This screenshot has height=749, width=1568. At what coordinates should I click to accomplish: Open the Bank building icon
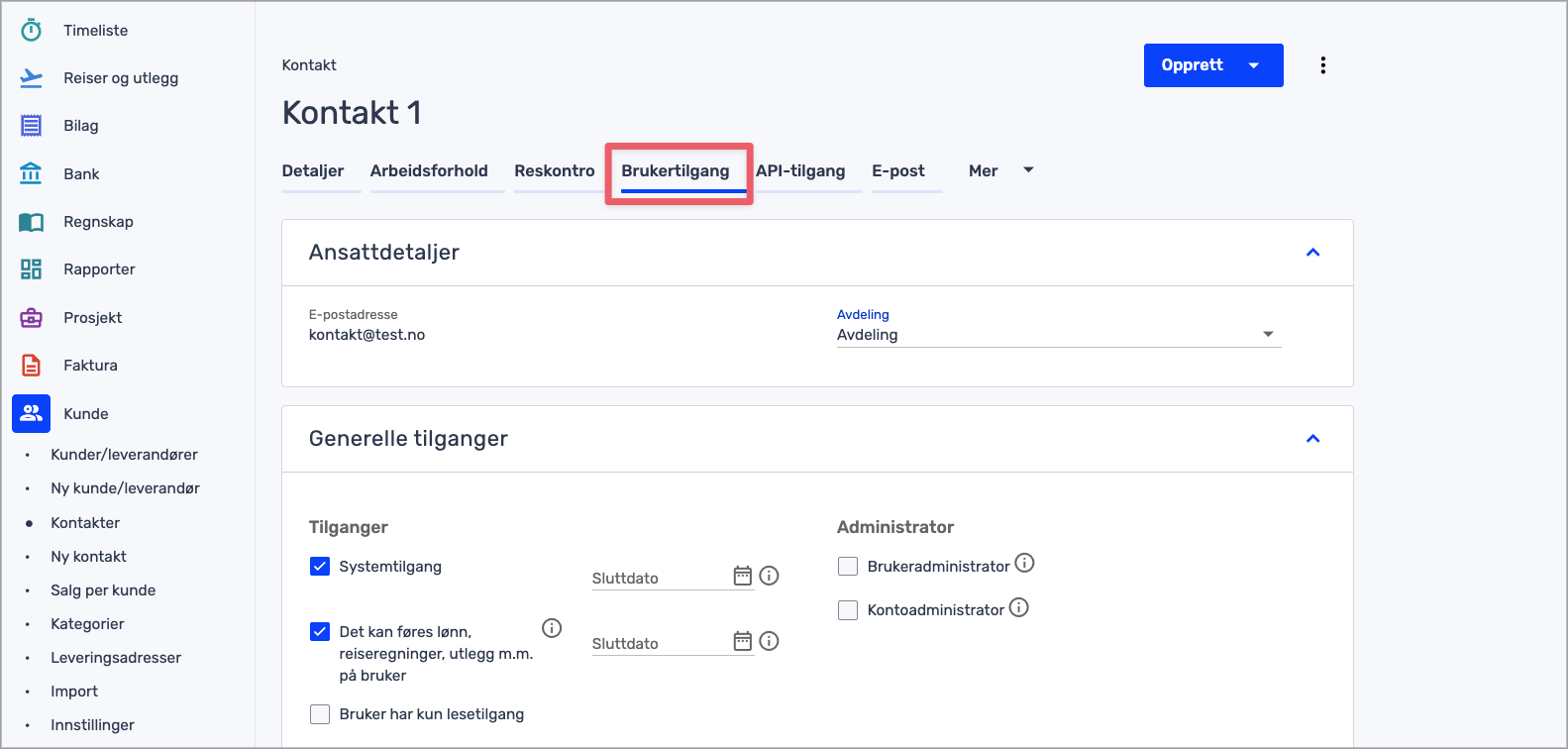pos(32,173)
